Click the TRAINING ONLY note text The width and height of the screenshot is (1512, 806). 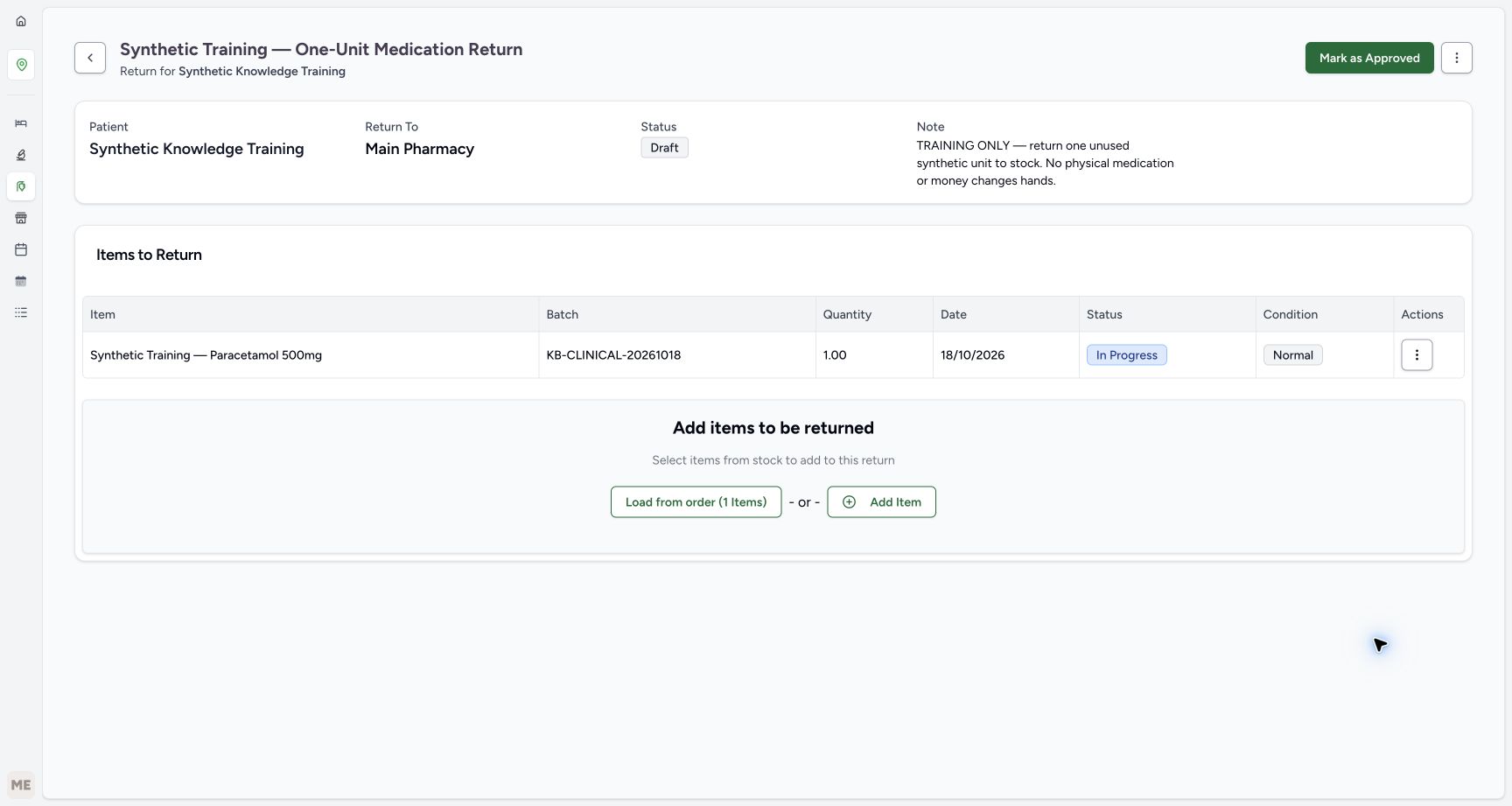click(1045, 163)
